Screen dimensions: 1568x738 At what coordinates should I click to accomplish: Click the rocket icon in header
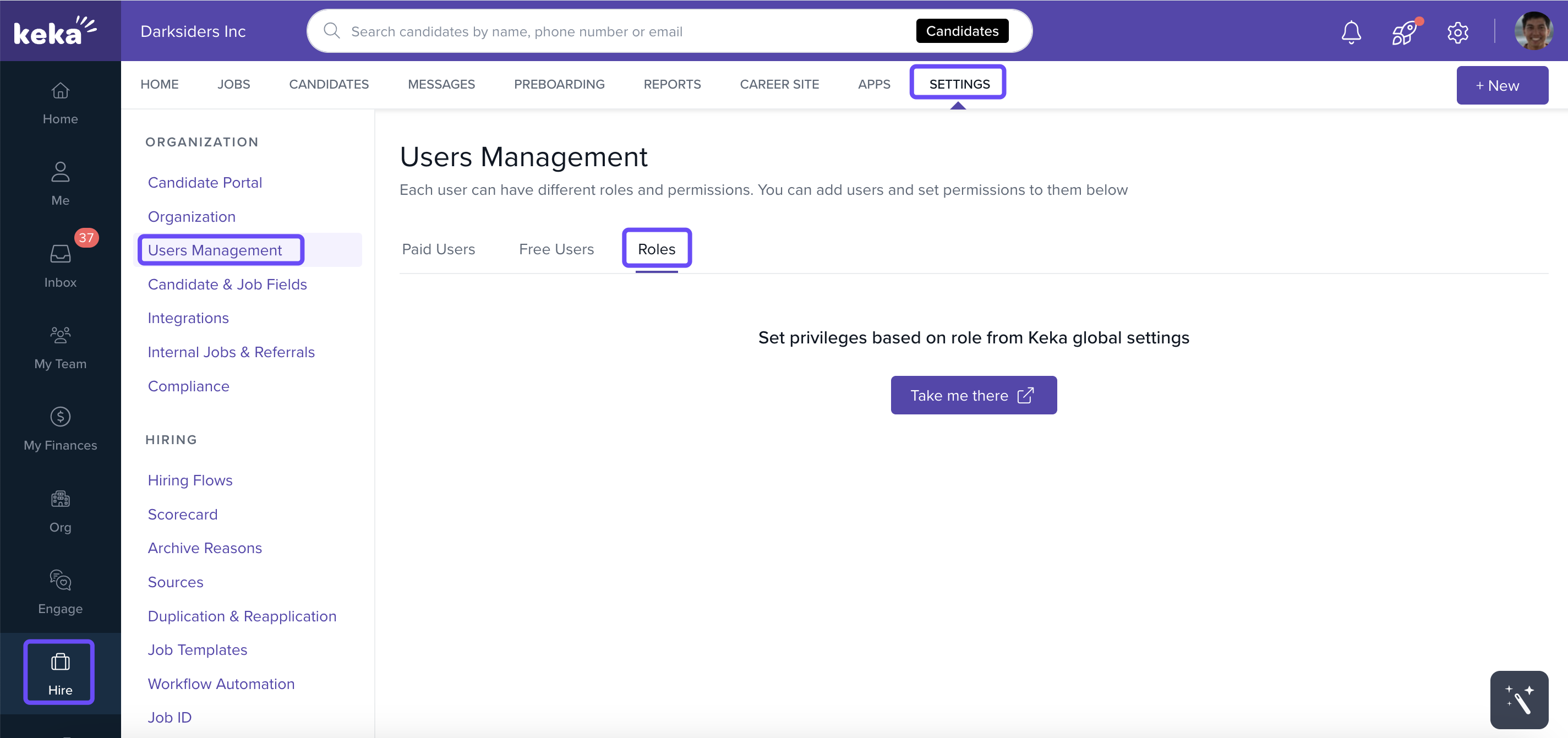pos(1404,31)
